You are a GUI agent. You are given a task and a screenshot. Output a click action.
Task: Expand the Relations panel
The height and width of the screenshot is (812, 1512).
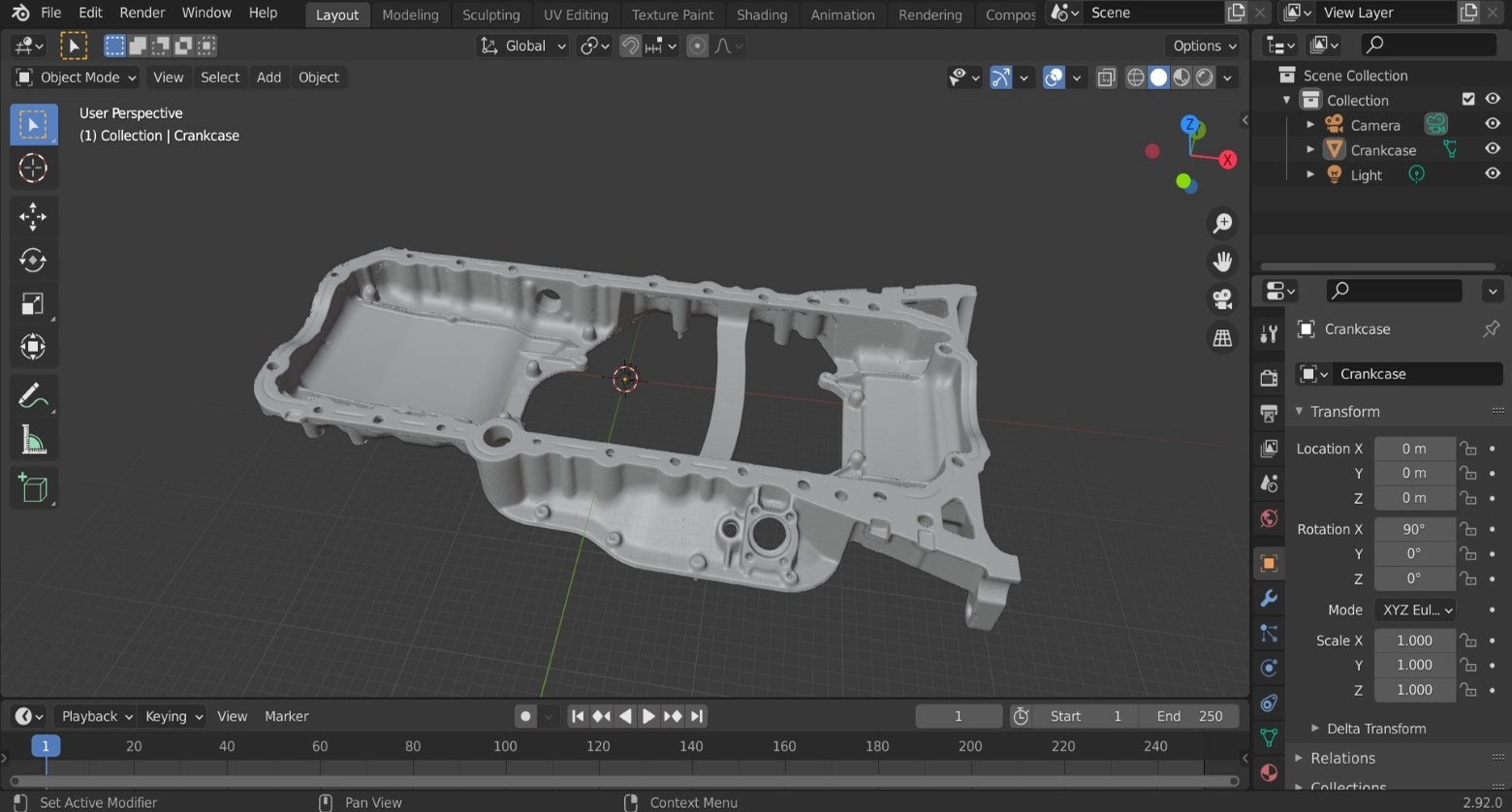click(x=1342, y=758)
